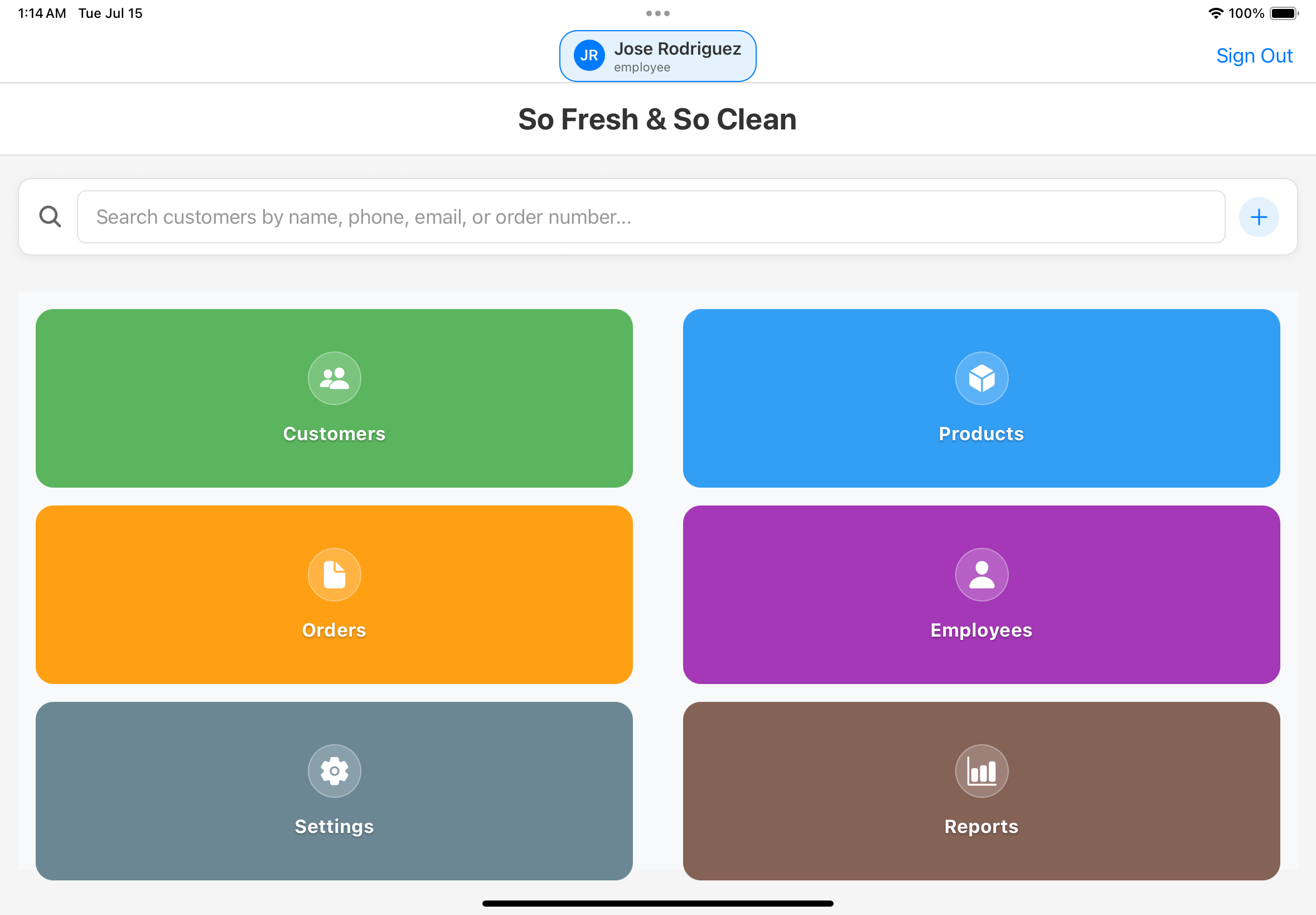The image size is (1316, 915).
Task: Click the magnifying glass search icon
Action: click(50, 216)
